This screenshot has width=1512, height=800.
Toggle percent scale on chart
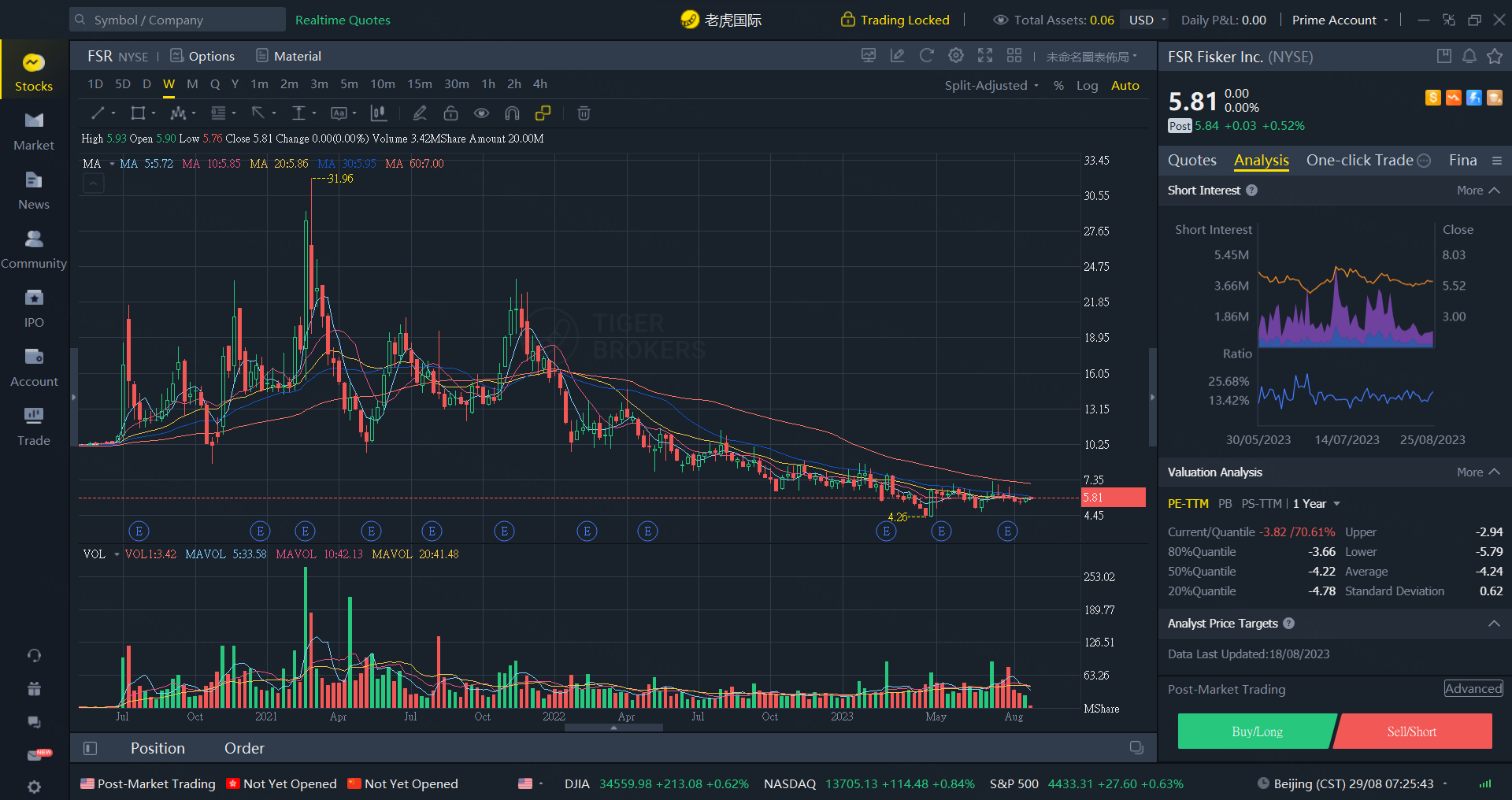pyautogui.click(x=1058, y=86)
